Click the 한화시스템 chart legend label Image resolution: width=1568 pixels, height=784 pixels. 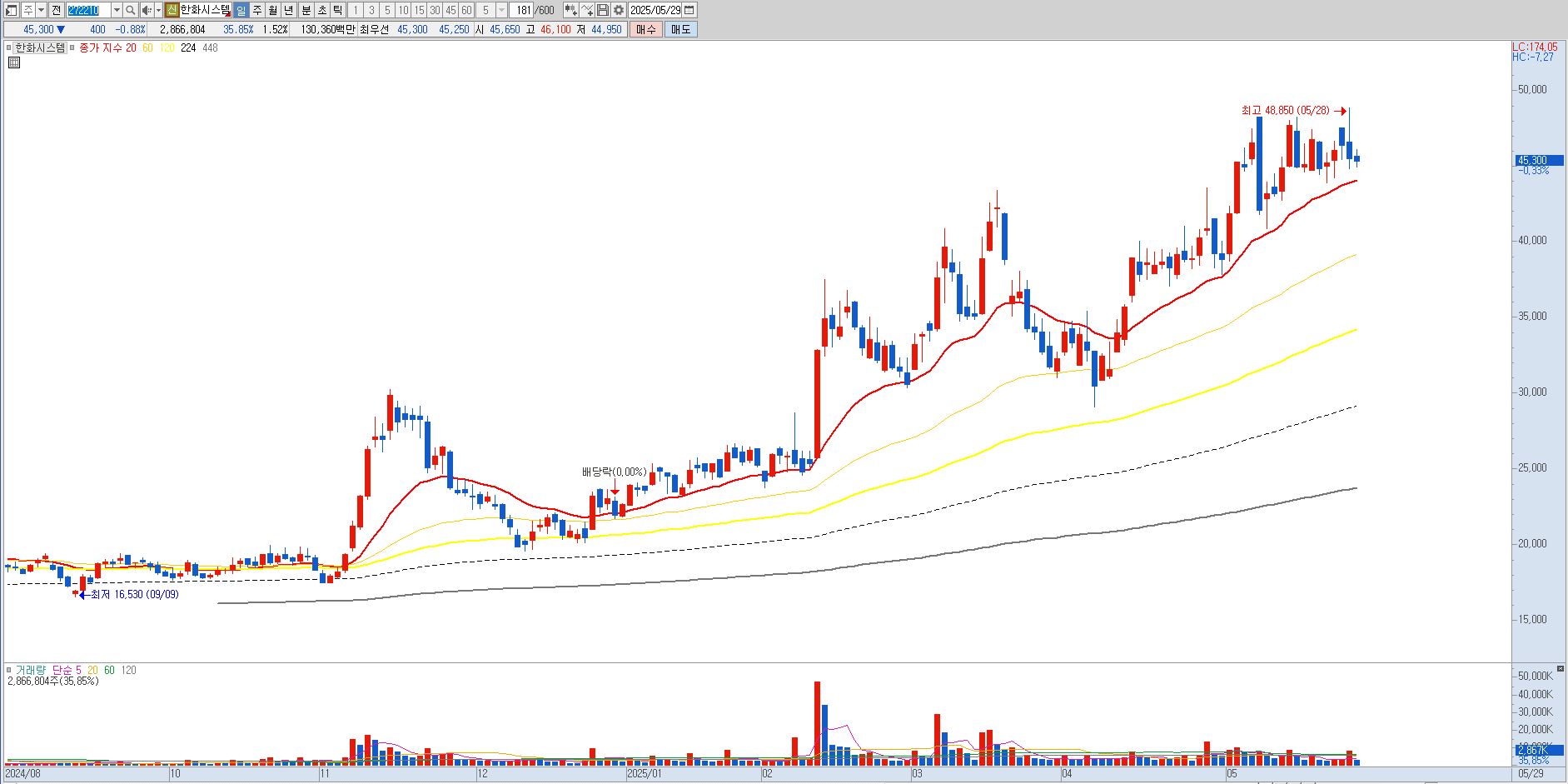(40, 48)
